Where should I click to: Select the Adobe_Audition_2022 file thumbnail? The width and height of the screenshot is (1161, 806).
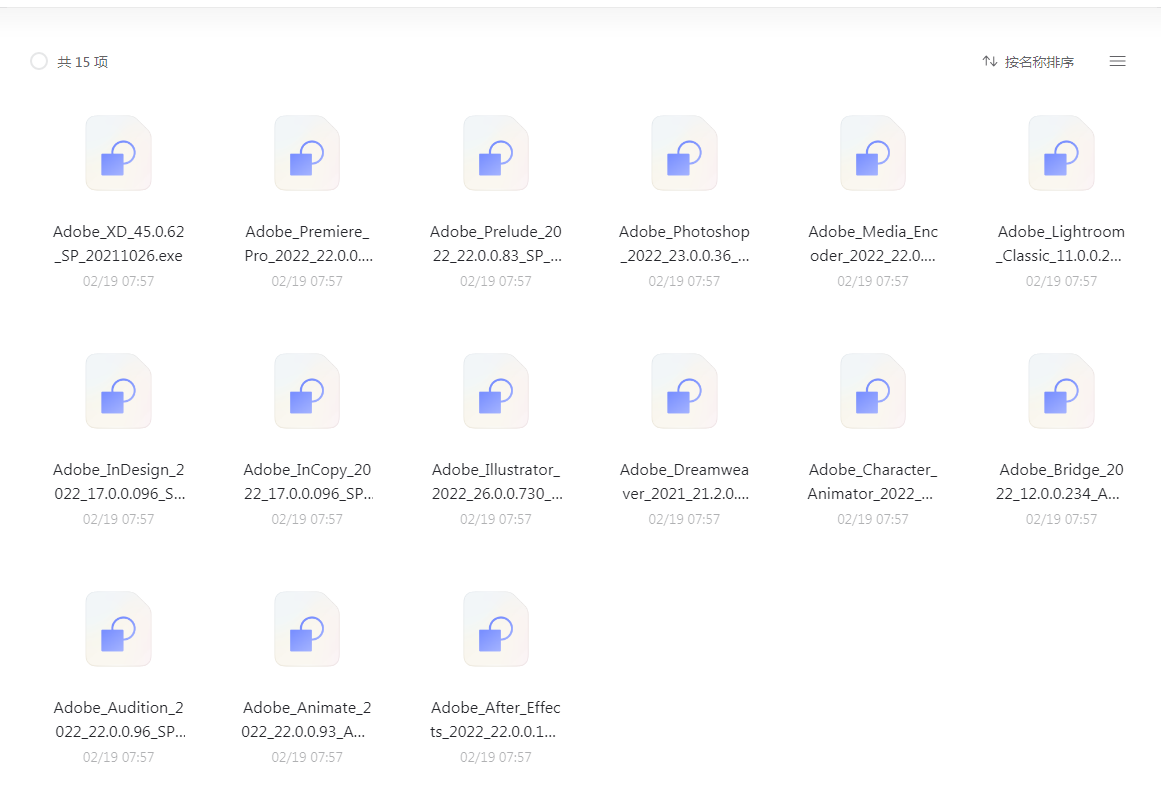coord(118,630)
